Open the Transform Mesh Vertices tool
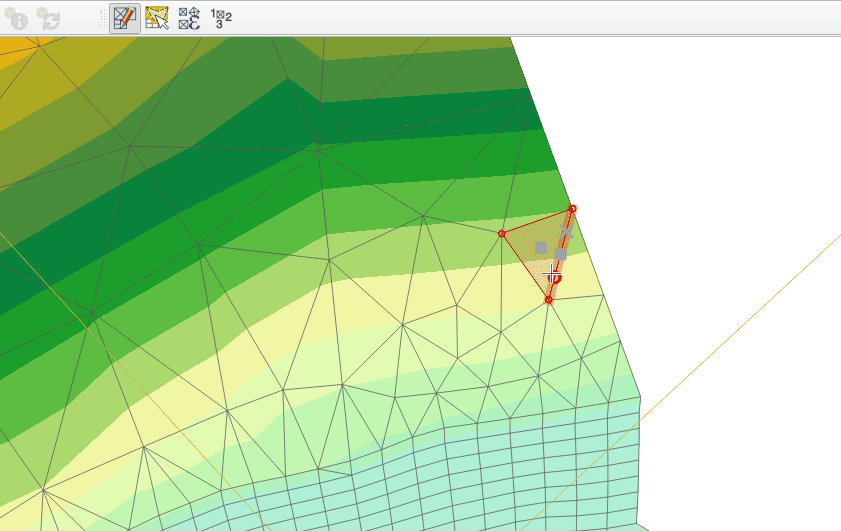The height and width of the screenshot is (531, 841). point(189,17)
